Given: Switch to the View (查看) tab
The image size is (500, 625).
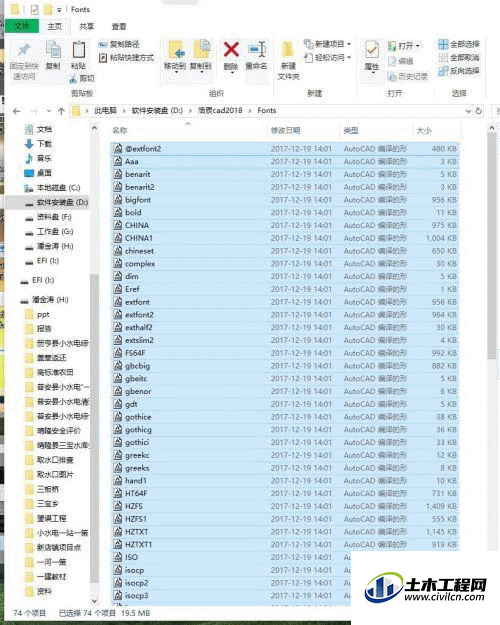Looking at the screenshot, I should (x=119, y=27).
